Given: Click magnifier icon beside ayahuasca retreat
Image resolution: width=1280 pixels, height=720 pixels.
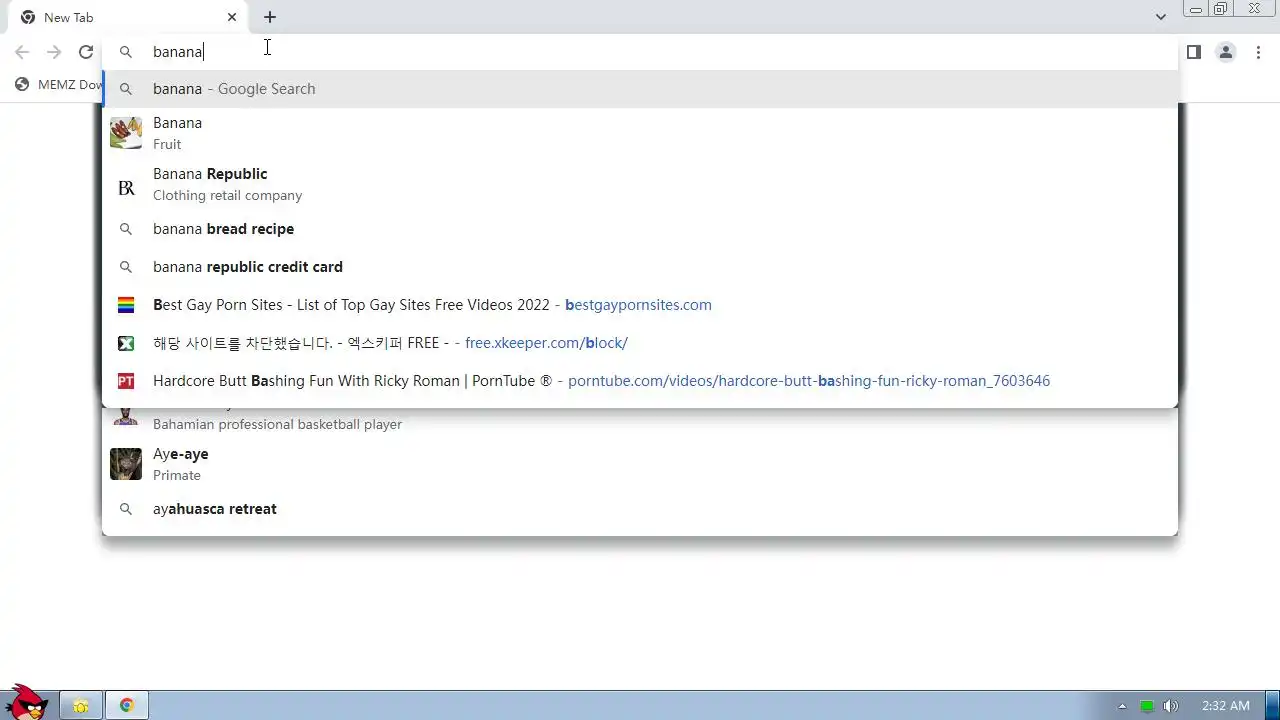Looking at the screenshot, I should pos(126,509).
